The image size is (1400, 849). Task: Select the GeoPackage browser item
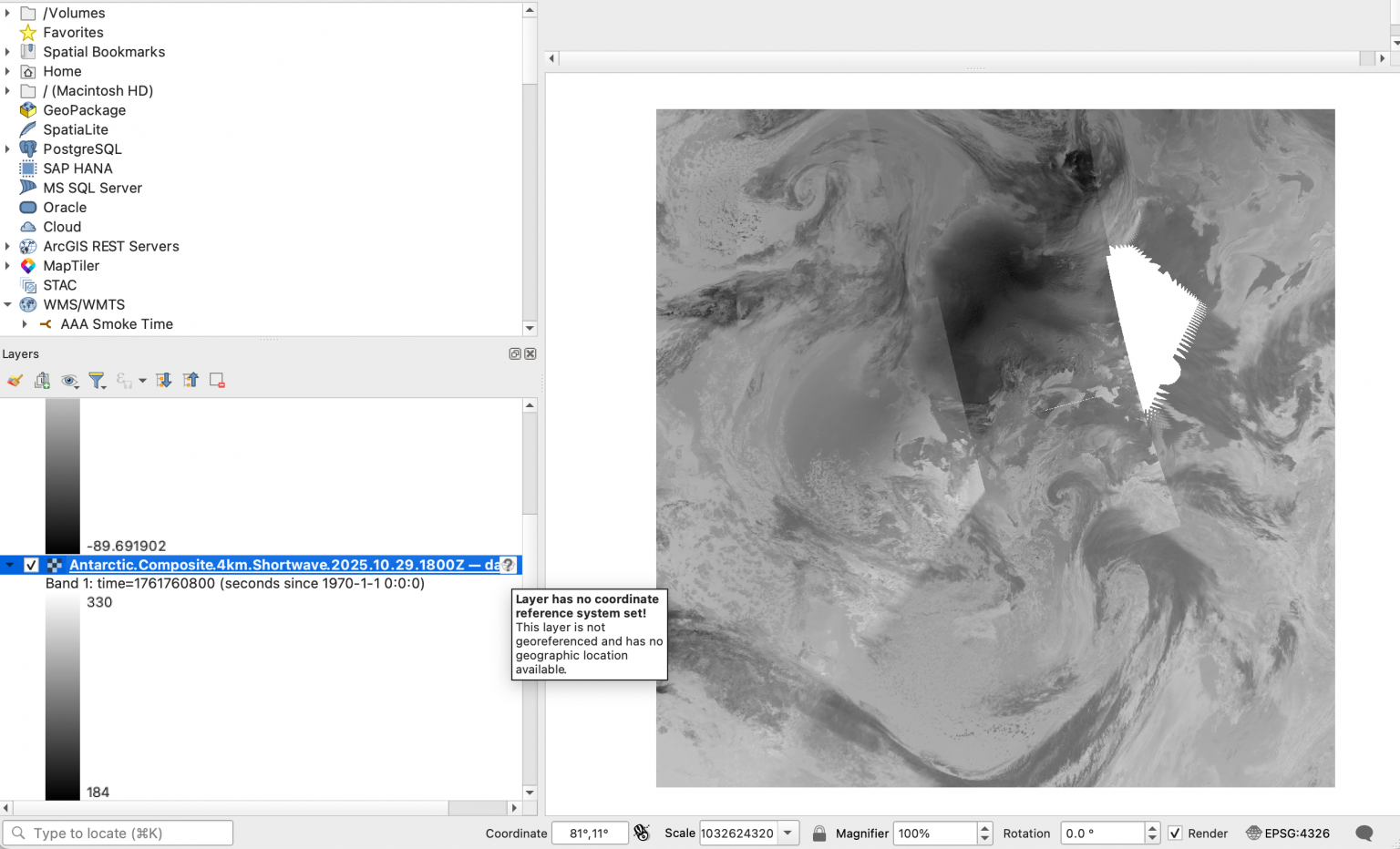pyautogui.click(x=84, y=110)
